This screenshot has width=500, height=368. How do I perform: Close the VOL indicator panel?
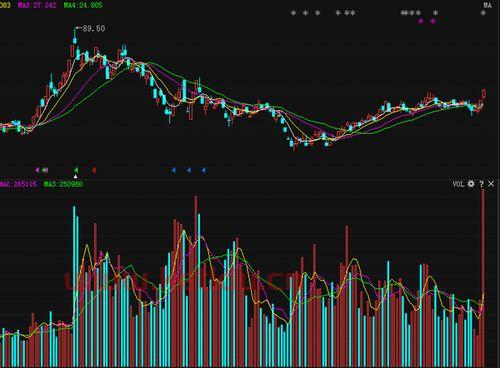click(x=491, y=184)
